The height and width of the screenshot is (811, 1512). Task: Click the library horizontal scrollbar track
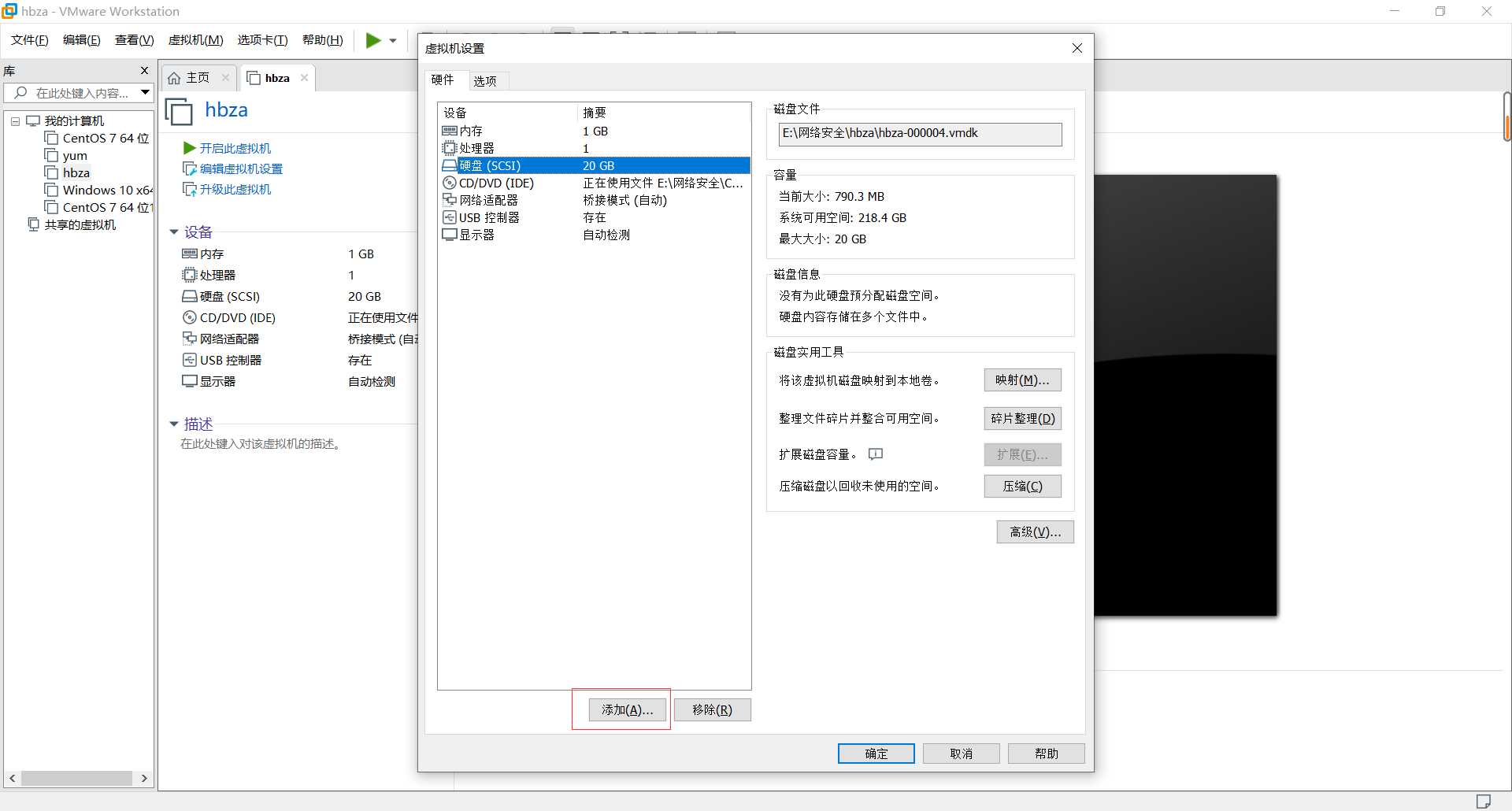tap(76, 779)
